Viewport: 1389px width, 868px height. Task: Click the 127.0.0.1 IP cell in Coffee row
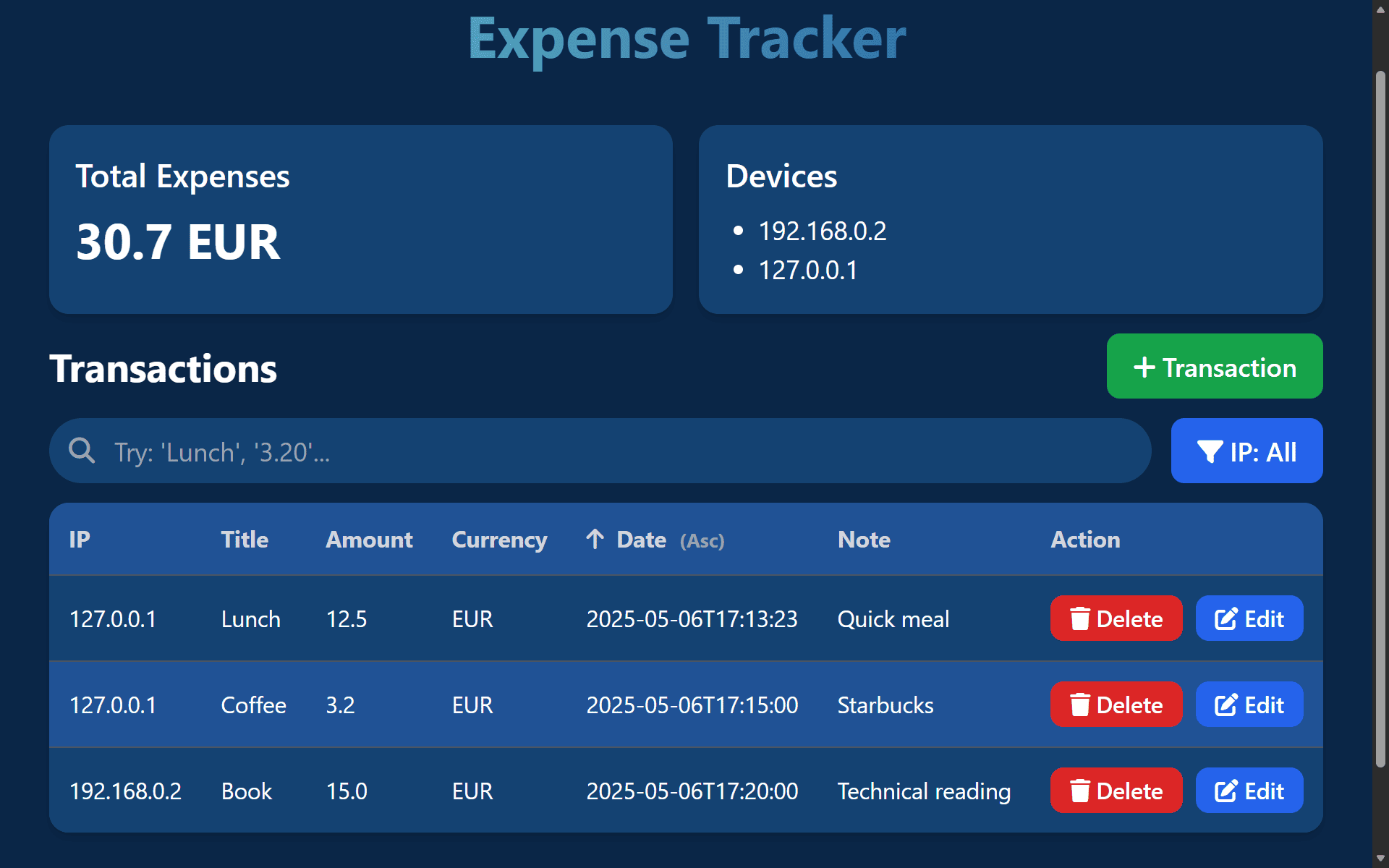[x=113, y=705]
